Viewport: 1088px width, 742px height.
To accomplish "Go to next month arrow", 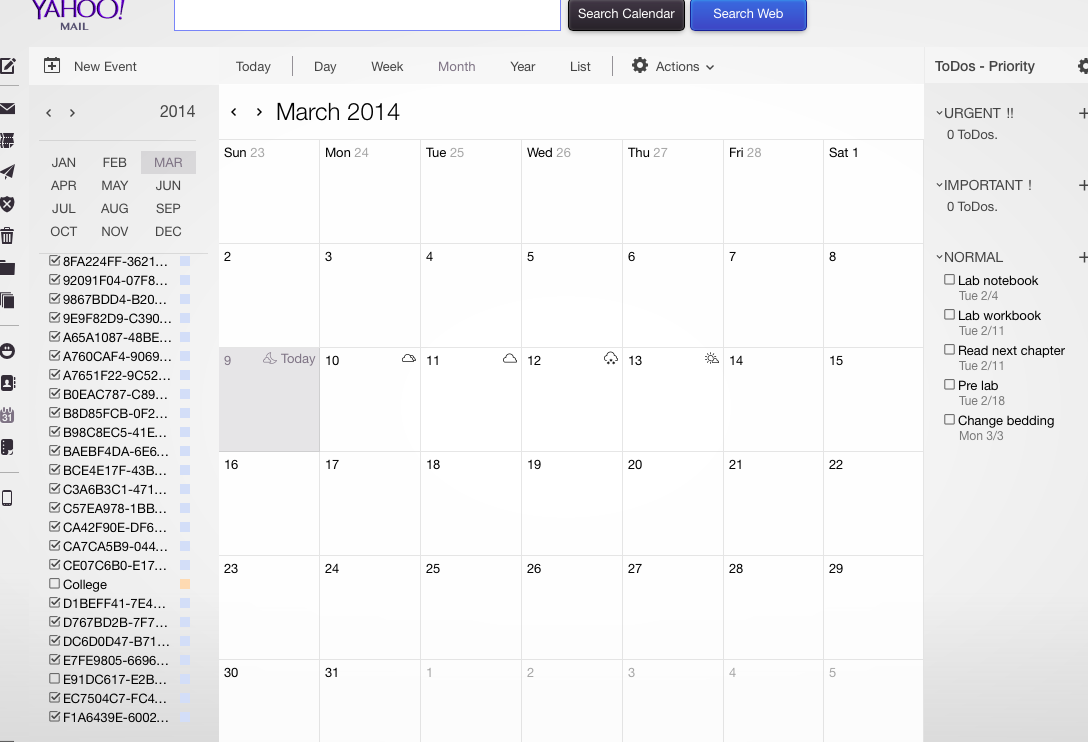I will 259,112.
